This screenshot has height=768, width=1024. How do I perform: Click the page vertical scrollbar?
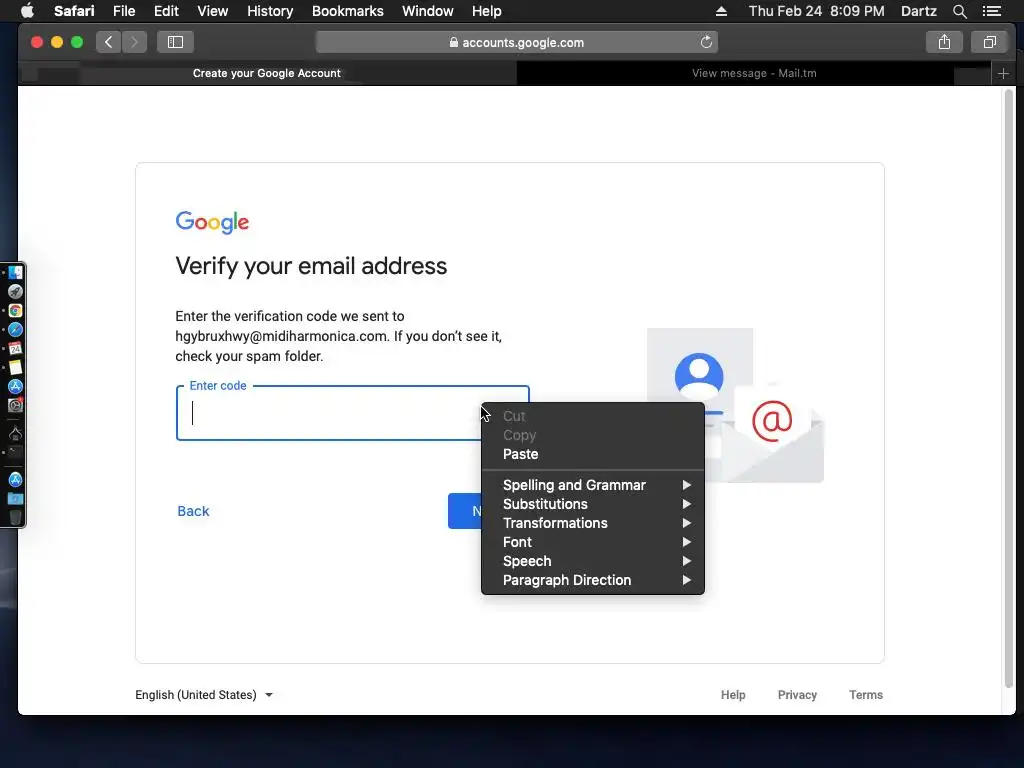pos(1009,389)
